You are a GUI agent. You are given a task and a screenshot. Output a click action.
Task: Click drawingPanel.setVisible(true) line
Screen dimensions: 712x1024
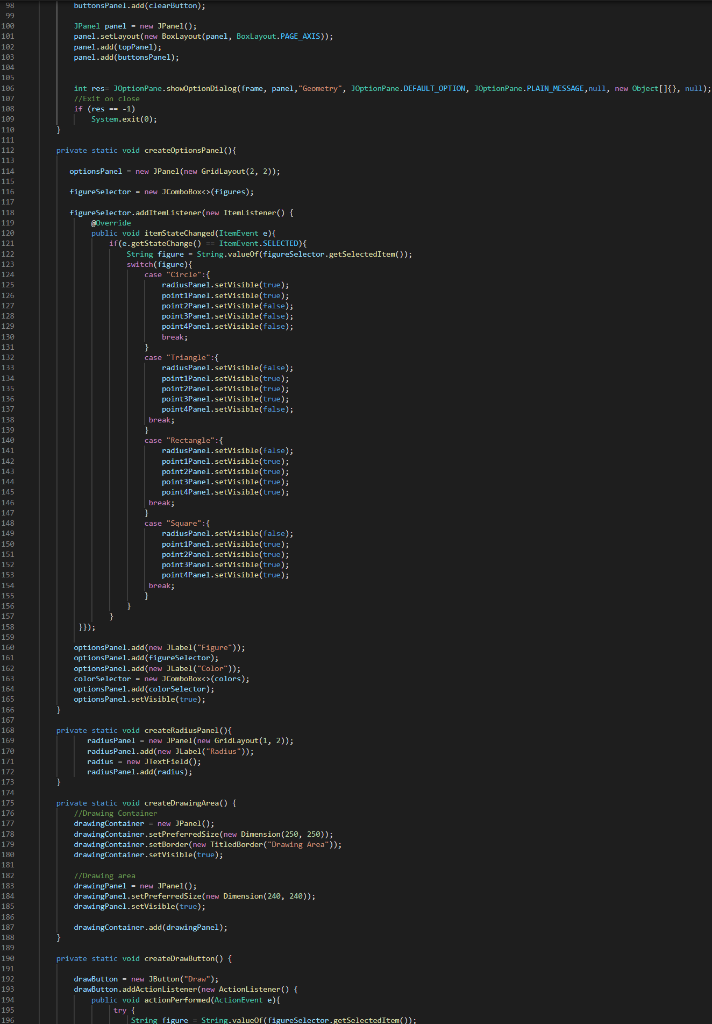[139, 907]
